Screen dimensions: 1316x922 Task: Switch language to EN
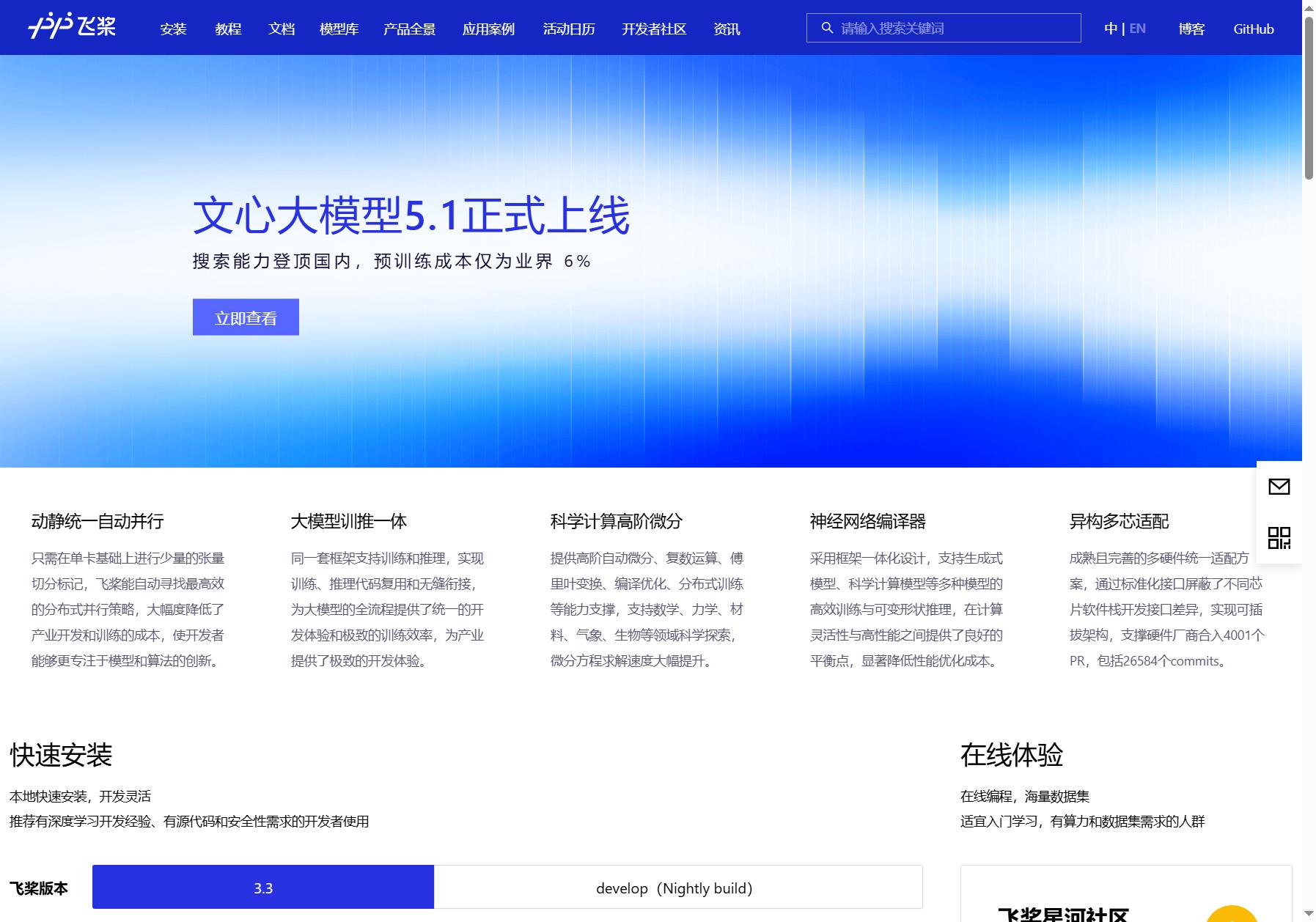[x=1137, y=29]
